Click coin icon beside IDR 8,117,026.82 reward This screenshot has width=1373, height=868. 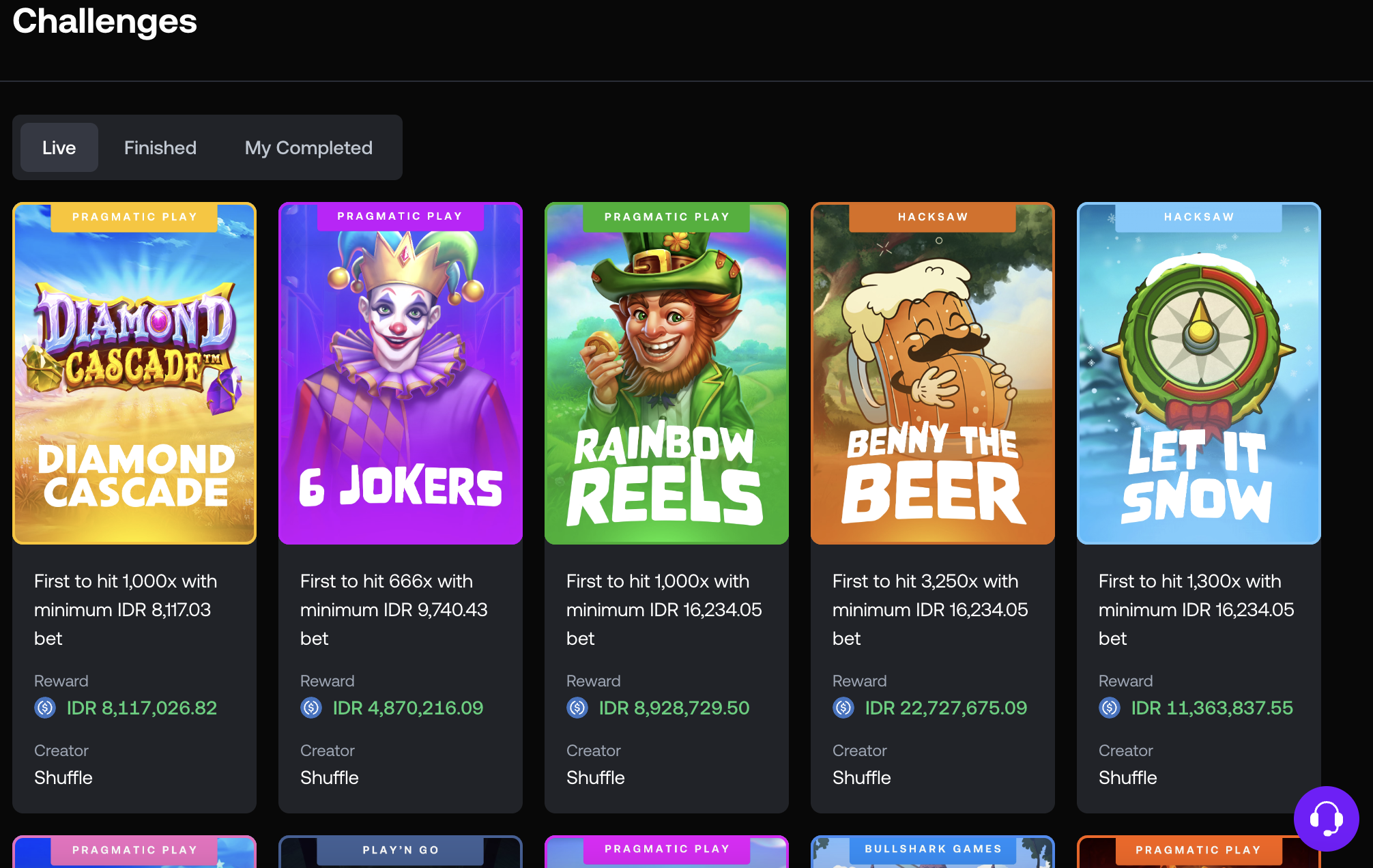tap(45, 708)
